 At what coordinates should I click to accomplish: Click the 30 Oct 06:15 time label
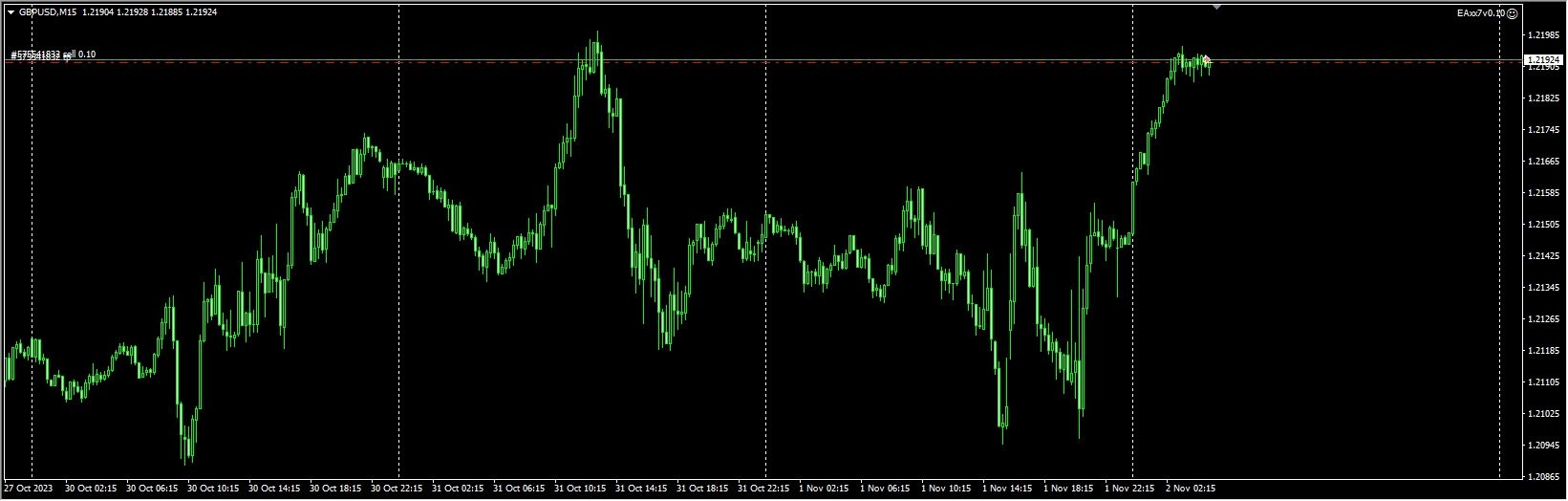[152, 489]
